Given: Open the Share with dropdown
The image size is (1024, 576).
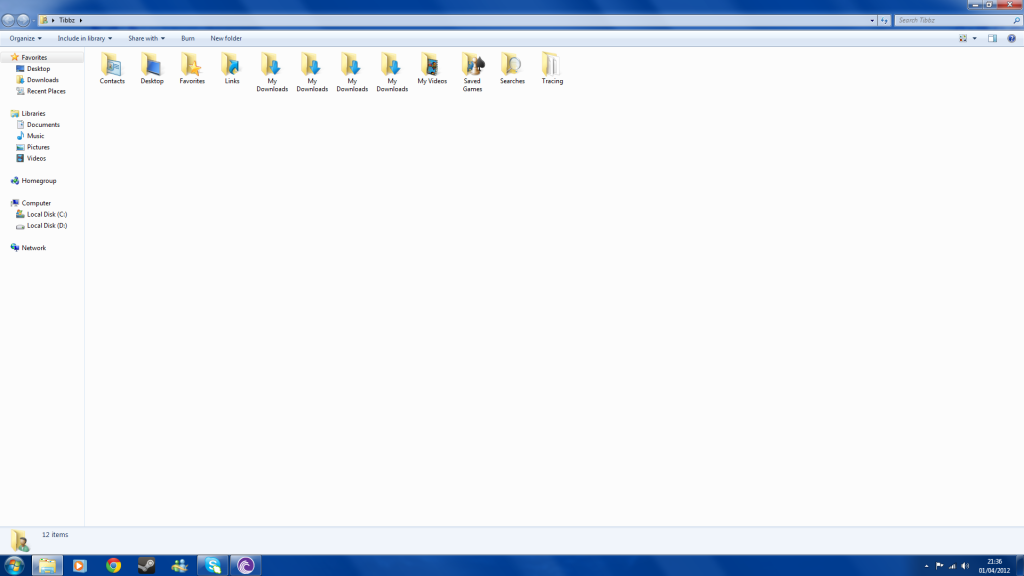Looking at the screenshot, I should pos(146,39).
